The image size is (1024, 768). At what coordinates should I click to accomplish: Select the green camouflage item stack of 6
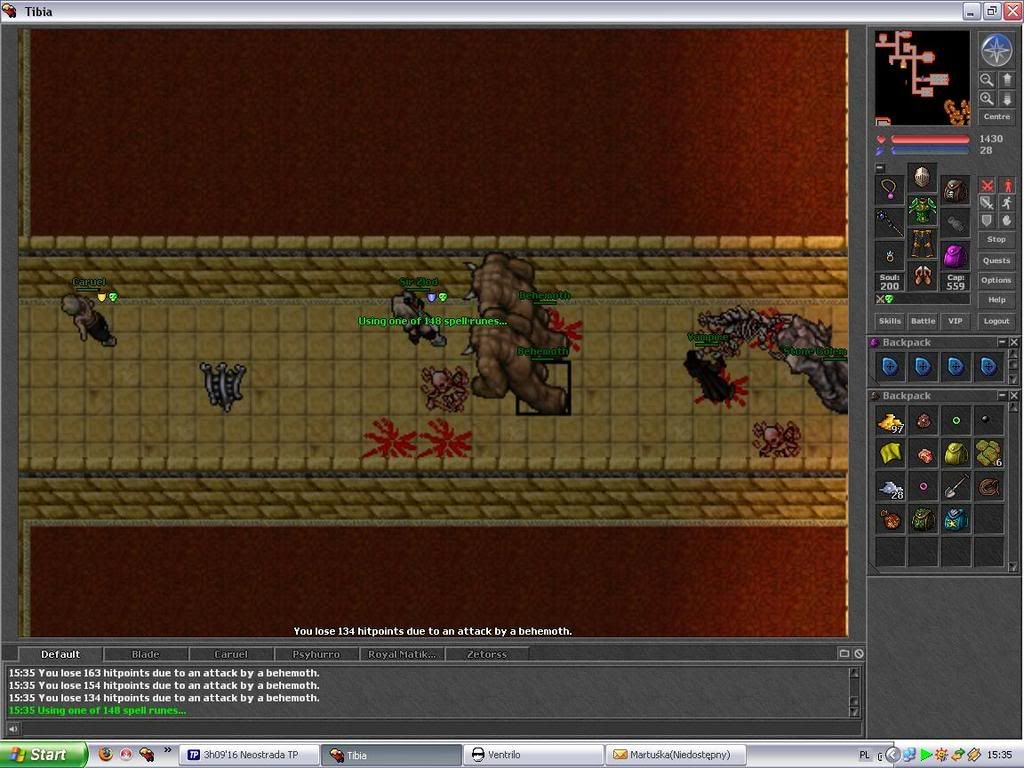(x=988, y=454)
